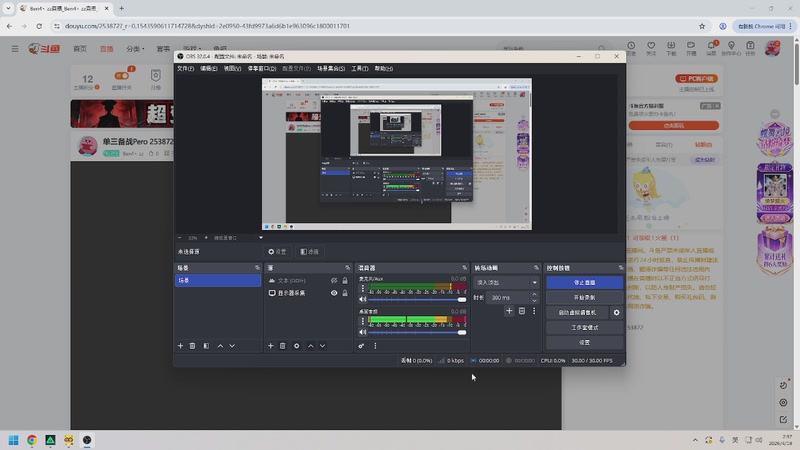Open source properties gear in sources panel
This screenshot has height=450, width=800.
pos(296,346)
